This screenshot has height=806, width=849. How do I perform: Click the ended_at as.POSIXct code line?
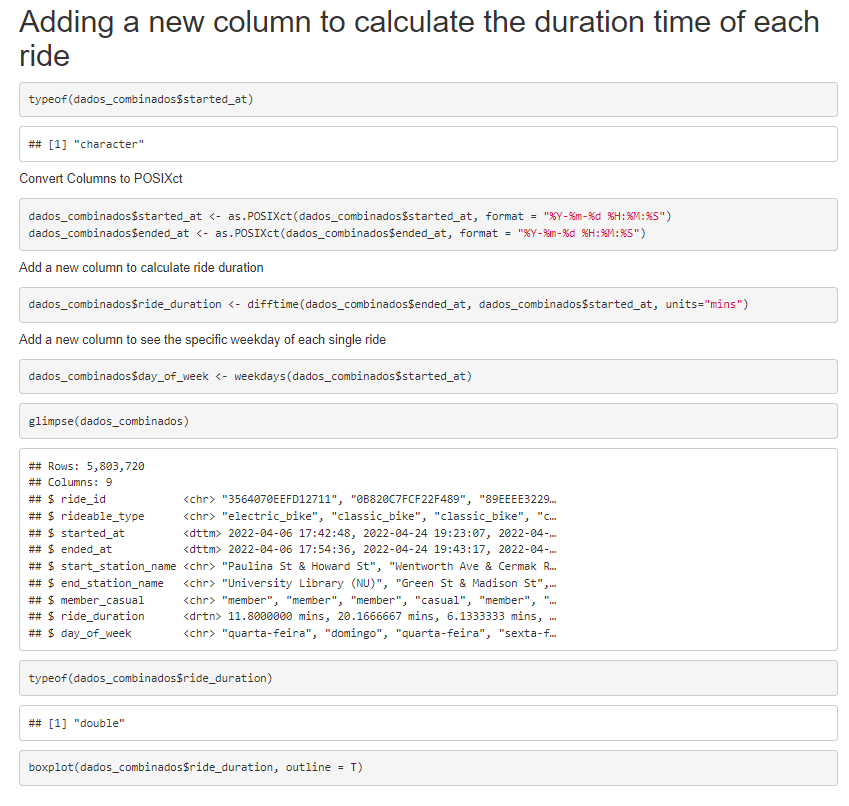click(x=337, y=233)
